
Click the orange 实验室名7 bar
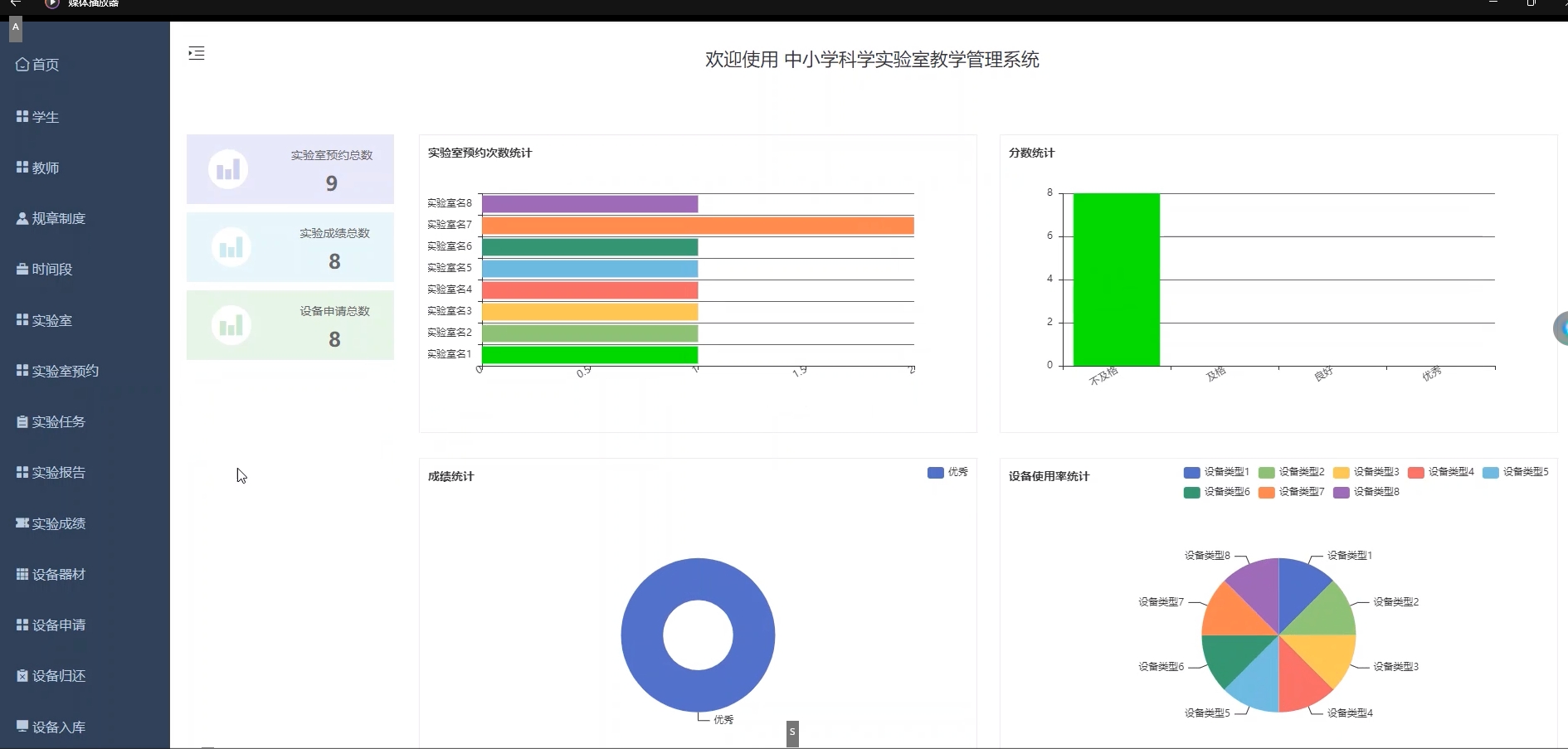coord(697,226)
